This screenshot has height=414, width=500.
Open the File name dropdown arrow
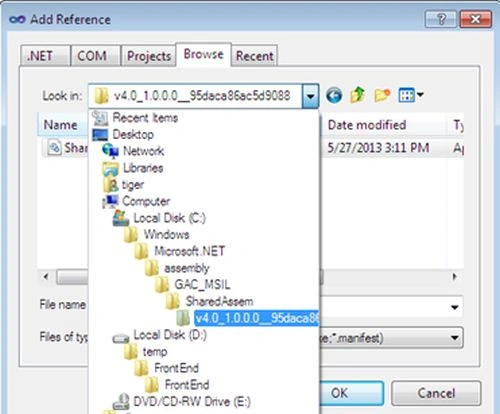(x=454, y=307)
